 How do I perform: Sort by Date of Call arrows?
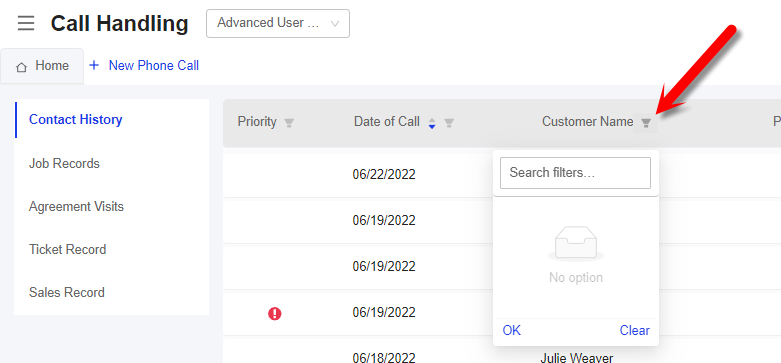click(432, 123)
